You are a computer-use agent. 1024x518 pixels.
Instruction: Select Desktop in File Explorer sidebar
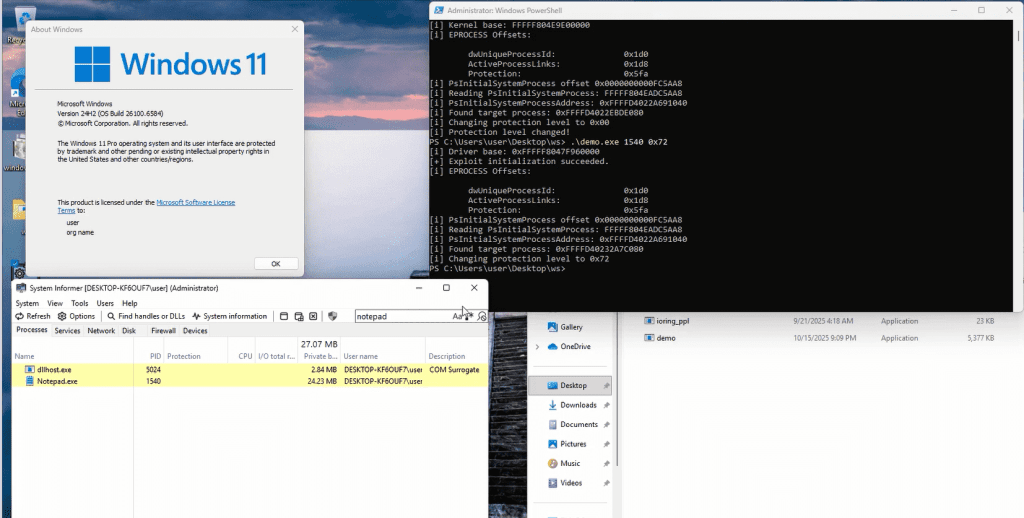point(569,385)
